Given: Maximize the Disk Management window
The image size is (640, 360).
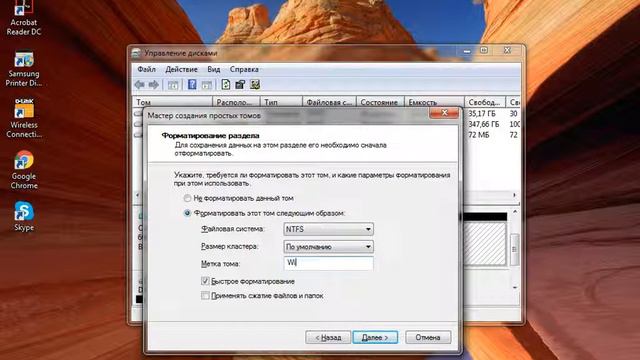Looking at the screenshot, I should tap(484, 51).
